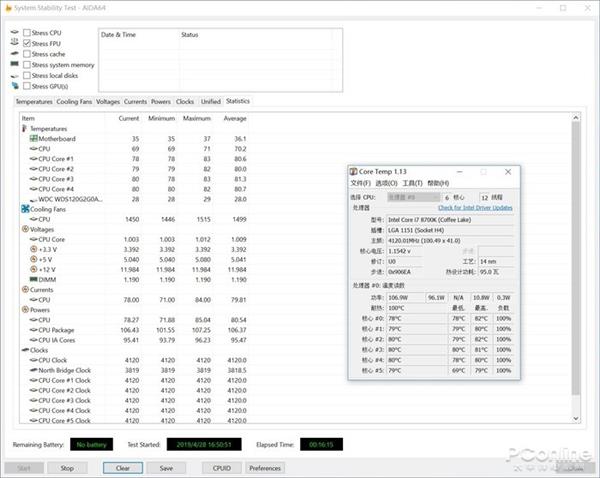Uncheck the Stress FPU checkbox
This screenshot has height=478, width=600.
27,44
